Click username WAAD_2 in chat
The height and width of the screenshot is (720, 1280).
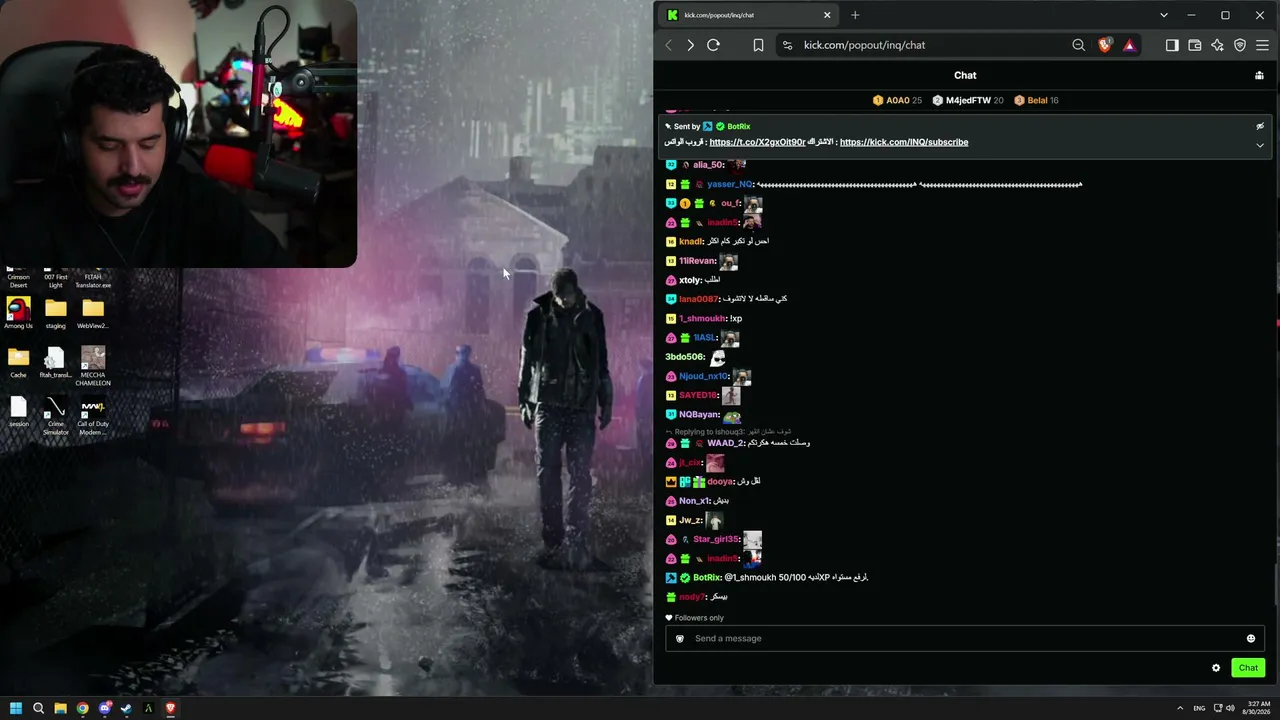tap(725, 443)
